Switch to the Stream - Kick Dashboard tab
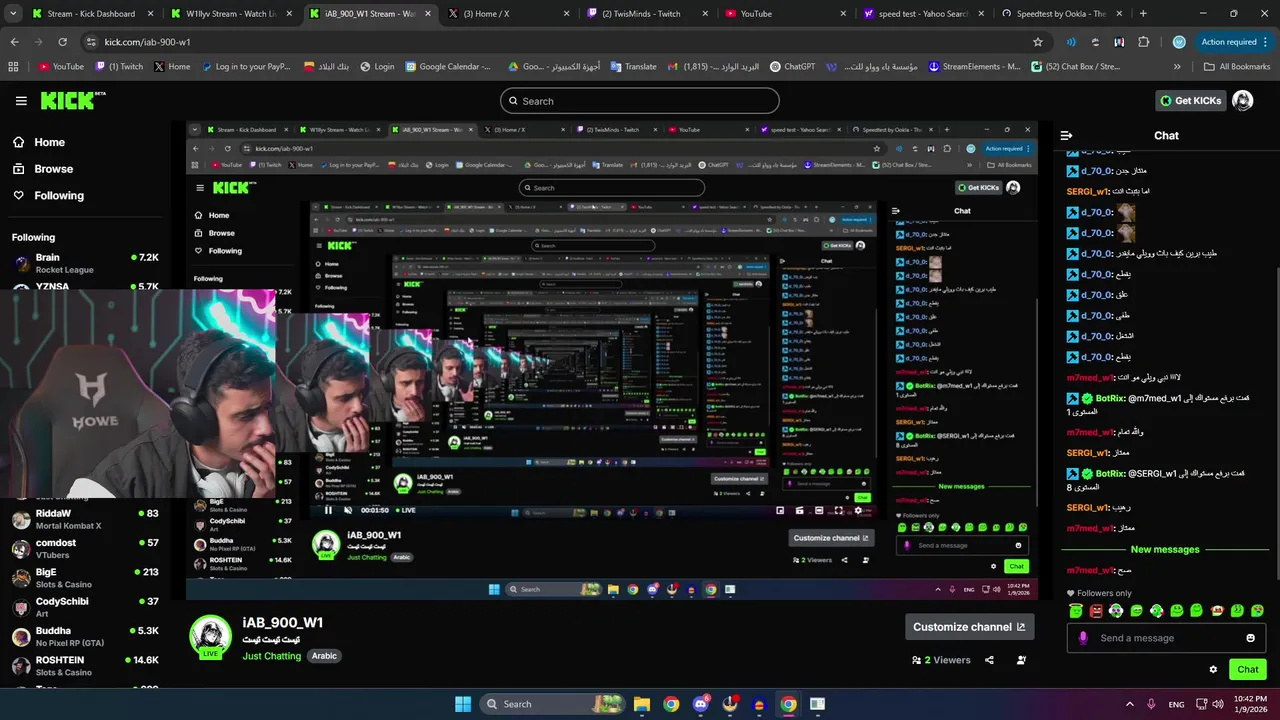The height and width of the screenshot is (720, 1280). click(91, 14)
